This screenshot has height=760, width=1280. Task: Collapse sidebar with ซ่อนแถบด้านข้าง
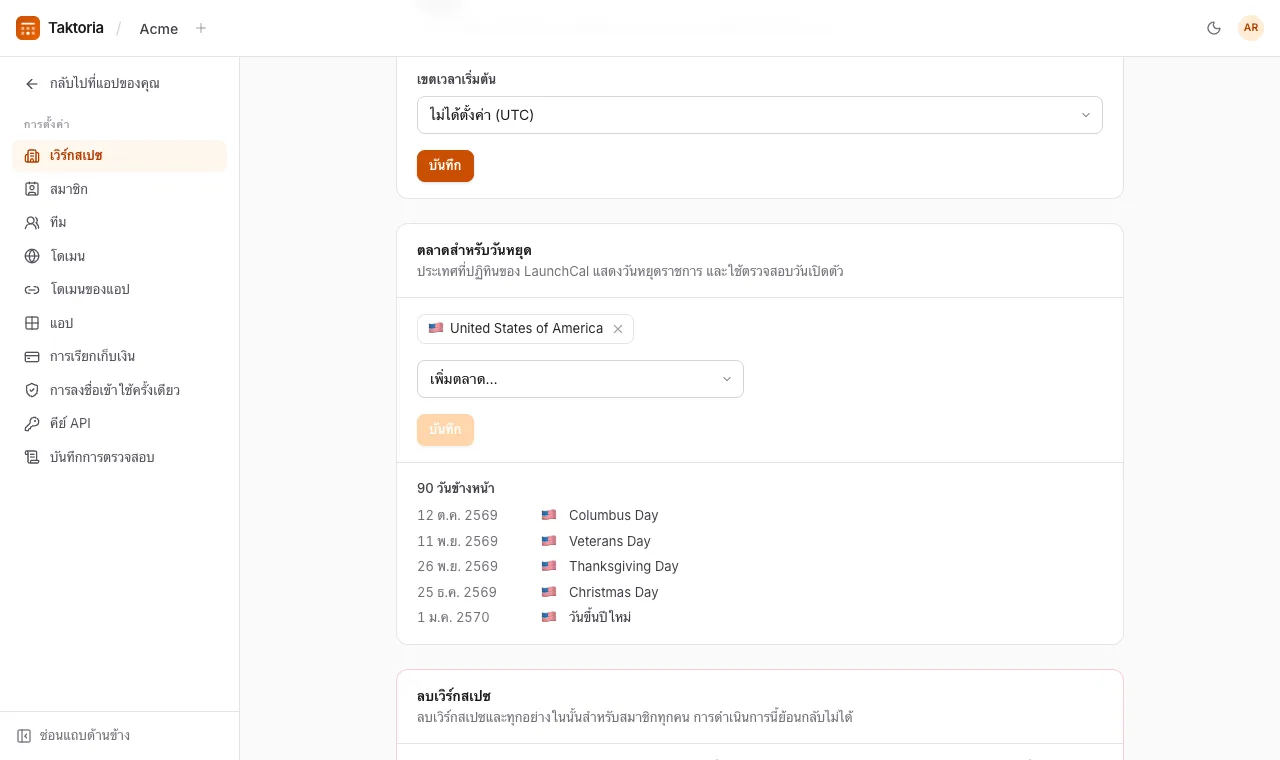click(73, 735)
